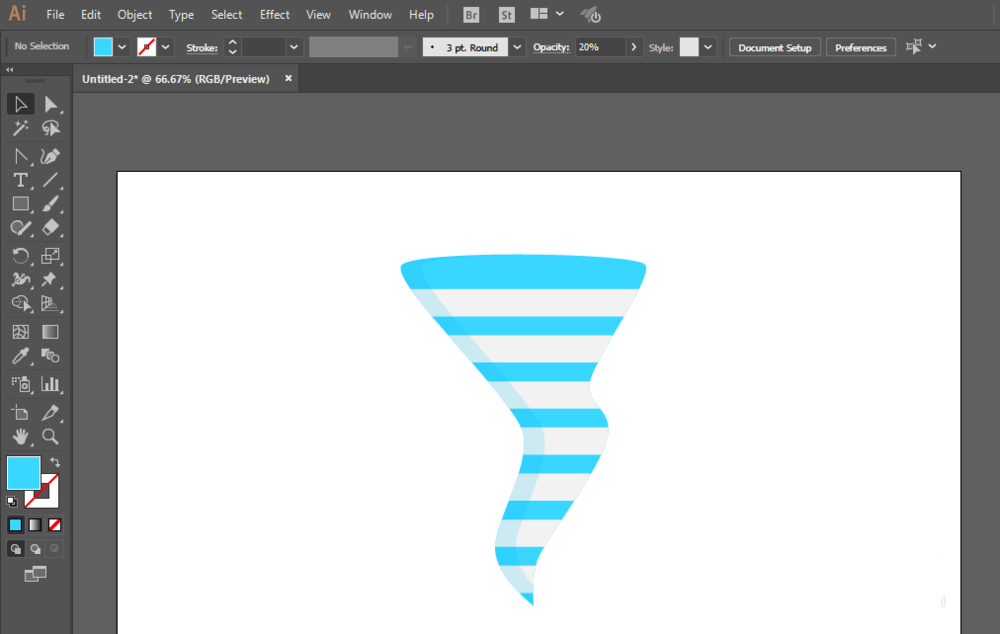Select the Shaper tool
The width and height of the screenshot is (1000, 634).
[x=20, y=228]
